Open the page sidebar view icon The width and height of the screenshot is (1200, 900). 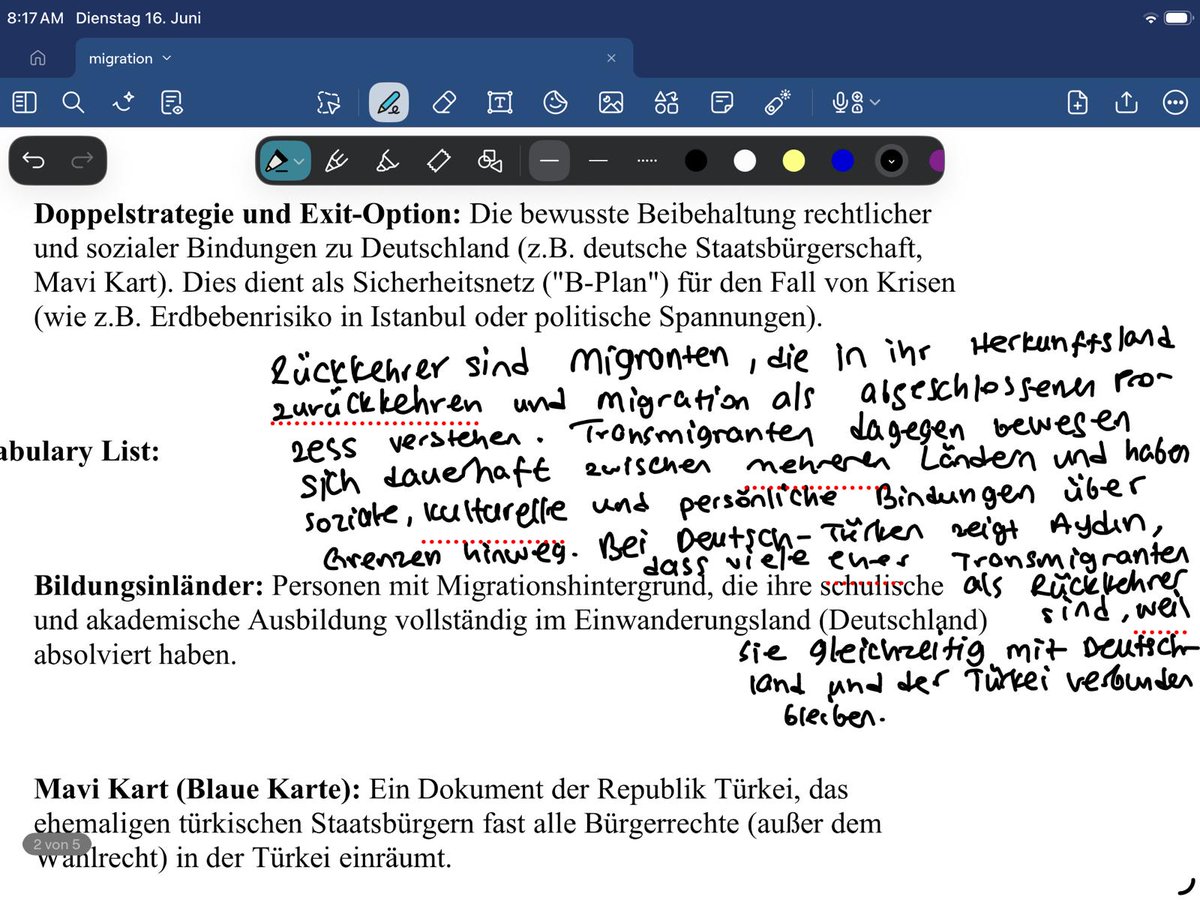pyautogui.click(x=25, y=102)
